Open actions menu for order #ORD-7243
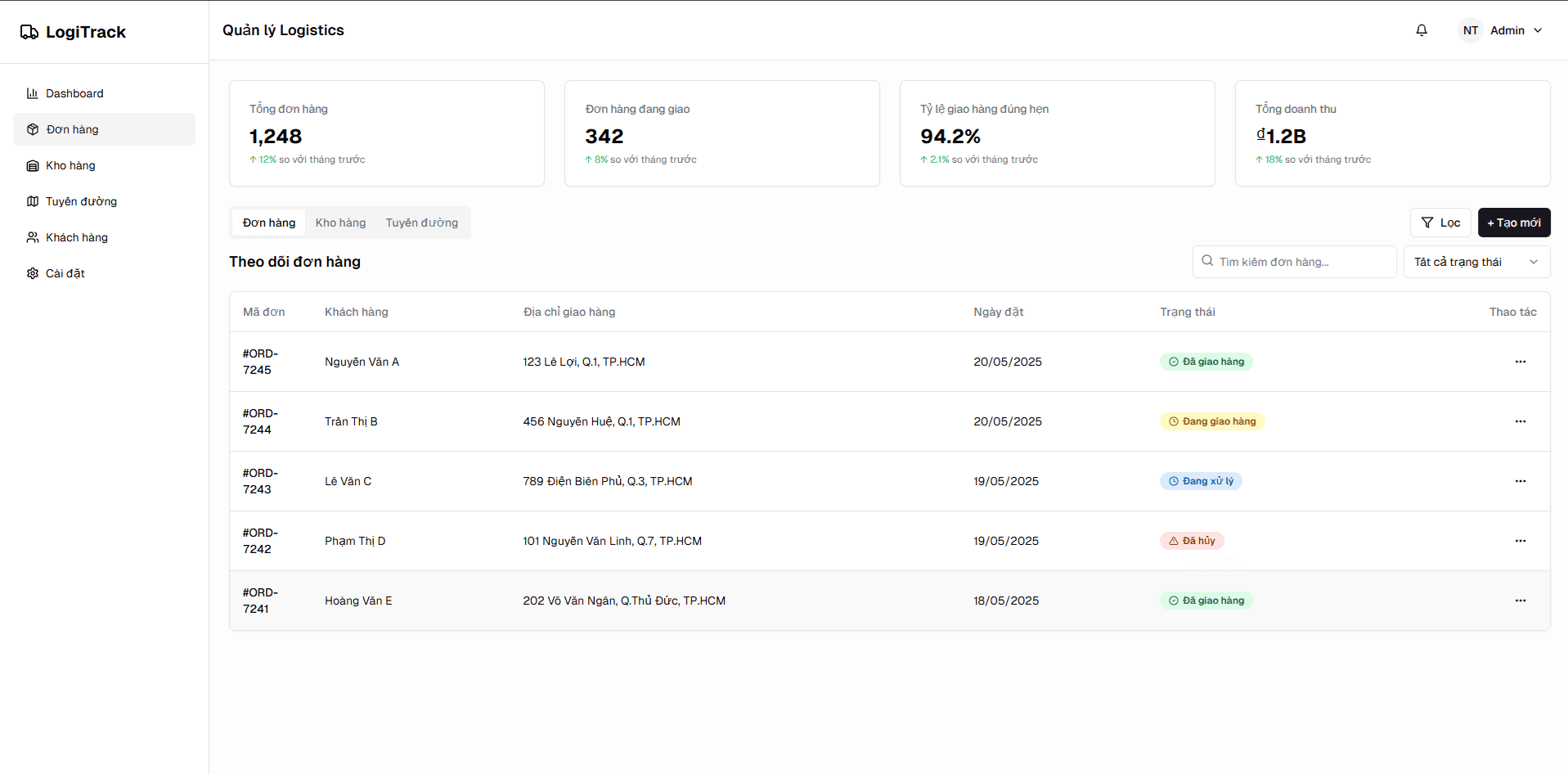1568x774 pixels. pos(1521,481)
